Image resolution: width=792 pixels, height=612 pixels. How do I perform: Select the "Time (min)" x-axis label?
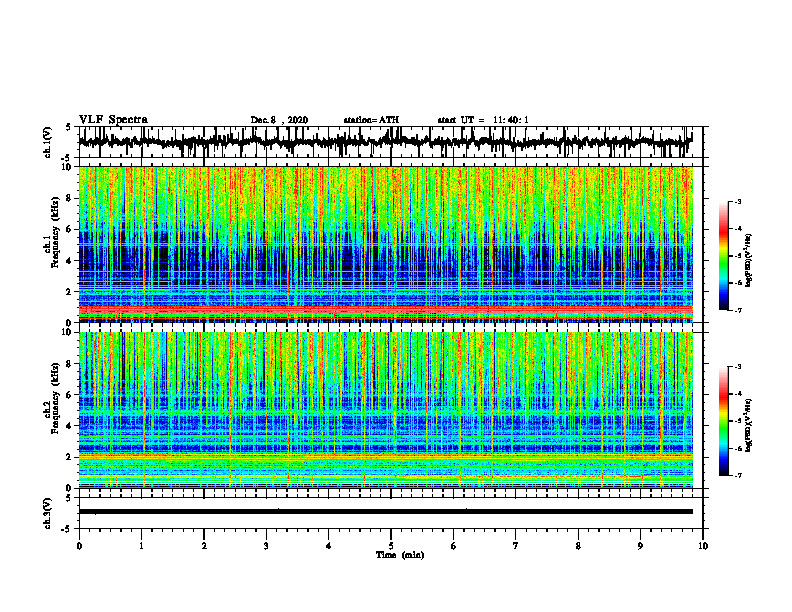coord(400,555)
